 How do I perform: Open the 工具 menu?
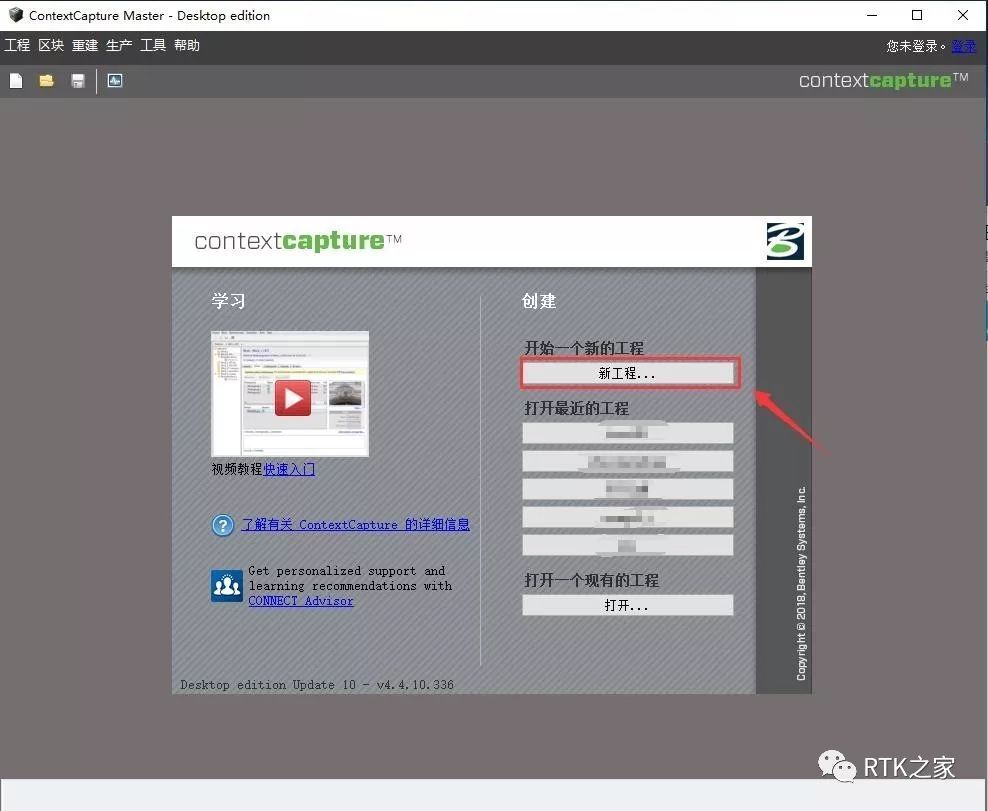pyautogui.click(x=153, y=45)
